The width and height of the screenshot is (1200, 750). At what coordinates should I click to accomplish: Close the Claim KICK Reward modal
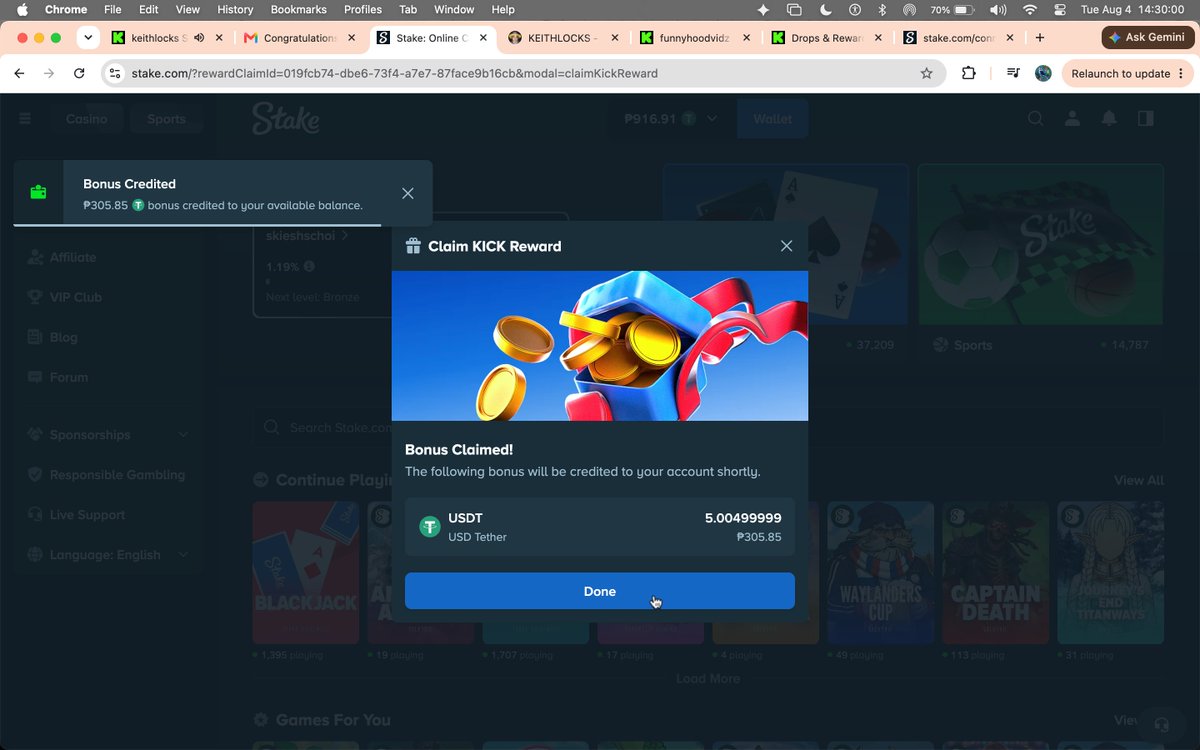tap(786, 246)
